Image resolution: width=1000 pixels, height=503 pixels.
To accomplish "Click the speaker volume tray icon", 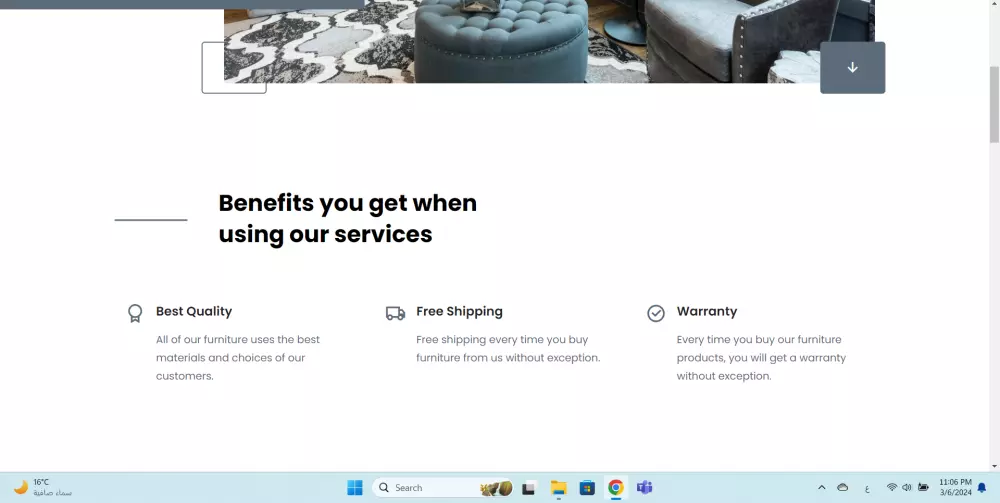I will (x=907, y=488).
